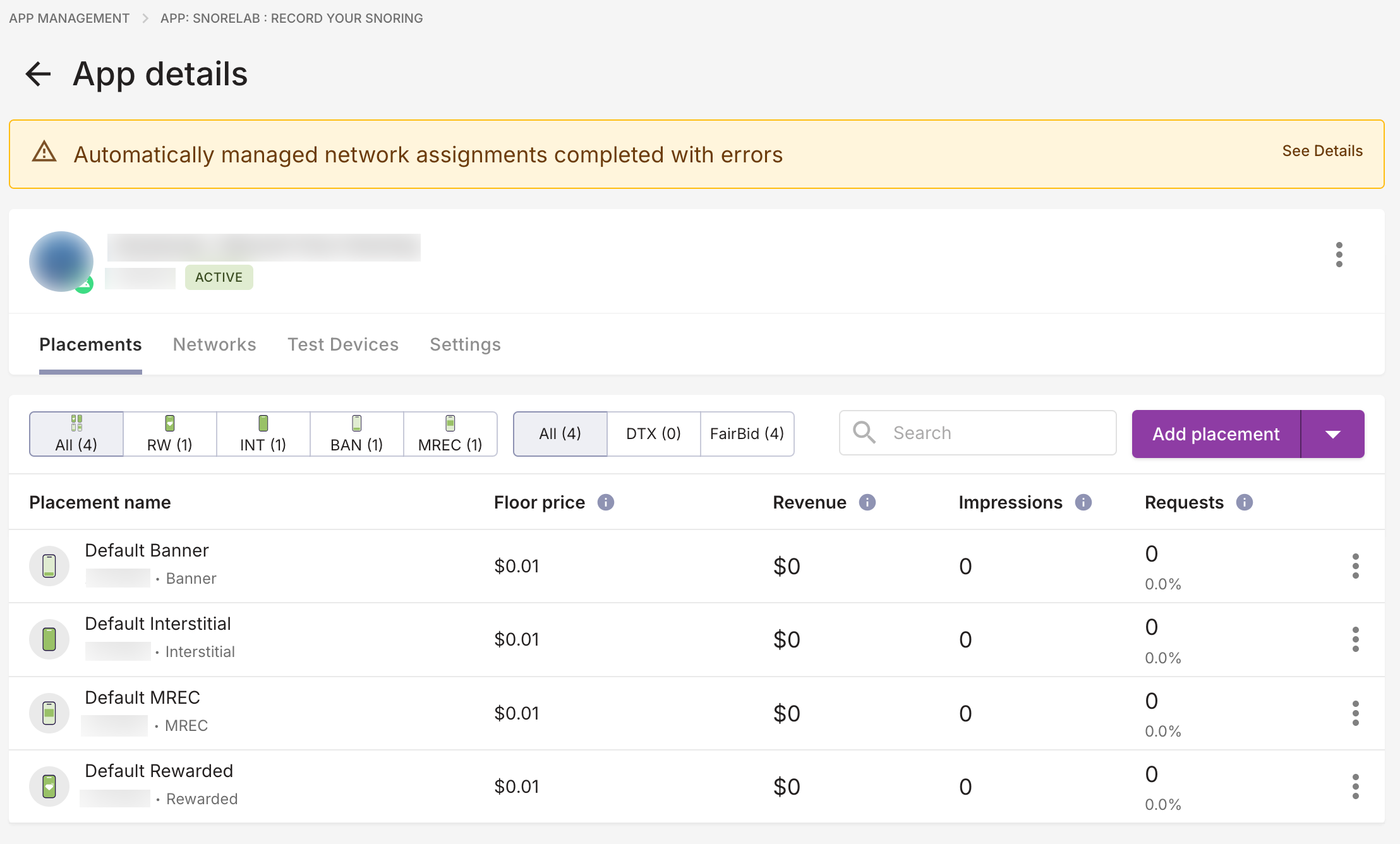Viewport: 1400px width, 844px height.
Task: Show Floor price info tooltip icon
Action: (x=606, y=502)
